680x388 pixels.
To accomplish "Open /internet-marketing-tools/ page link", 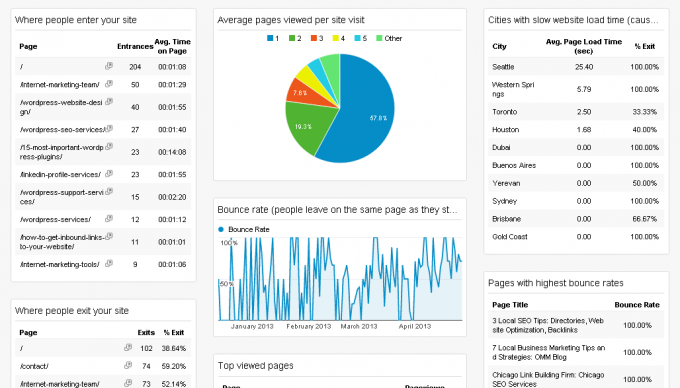I will [x=59, y=264].
